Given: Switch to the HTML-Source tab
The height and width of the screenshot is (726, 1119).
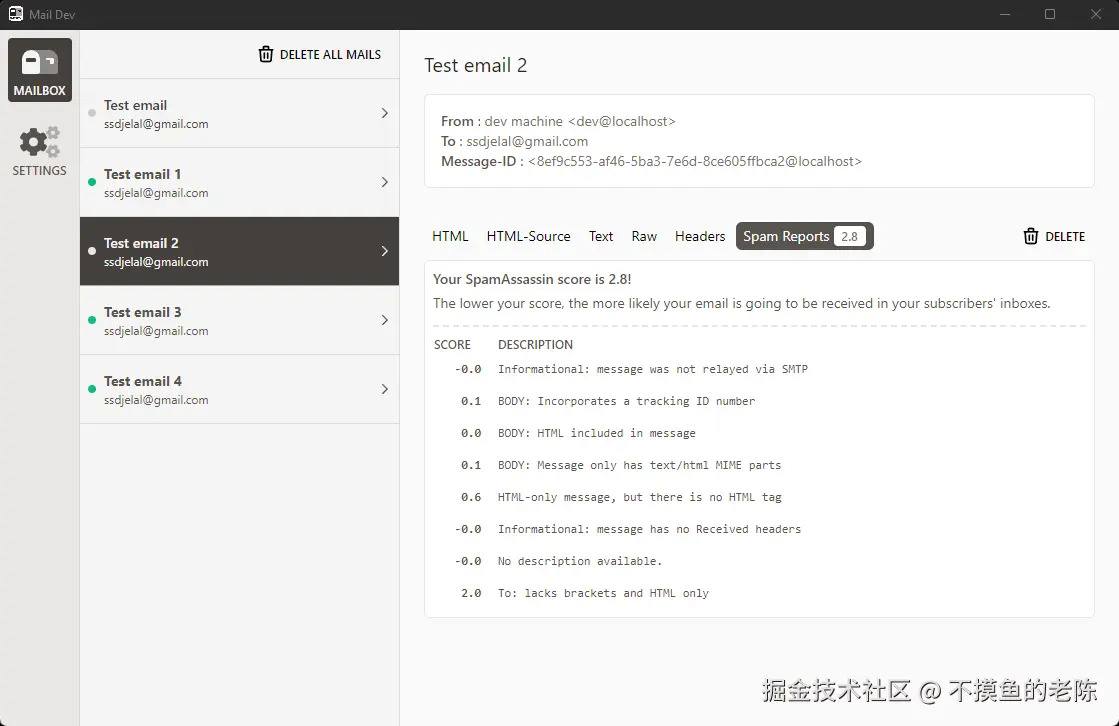Looking at the screenshot, I should click(528, 236).
